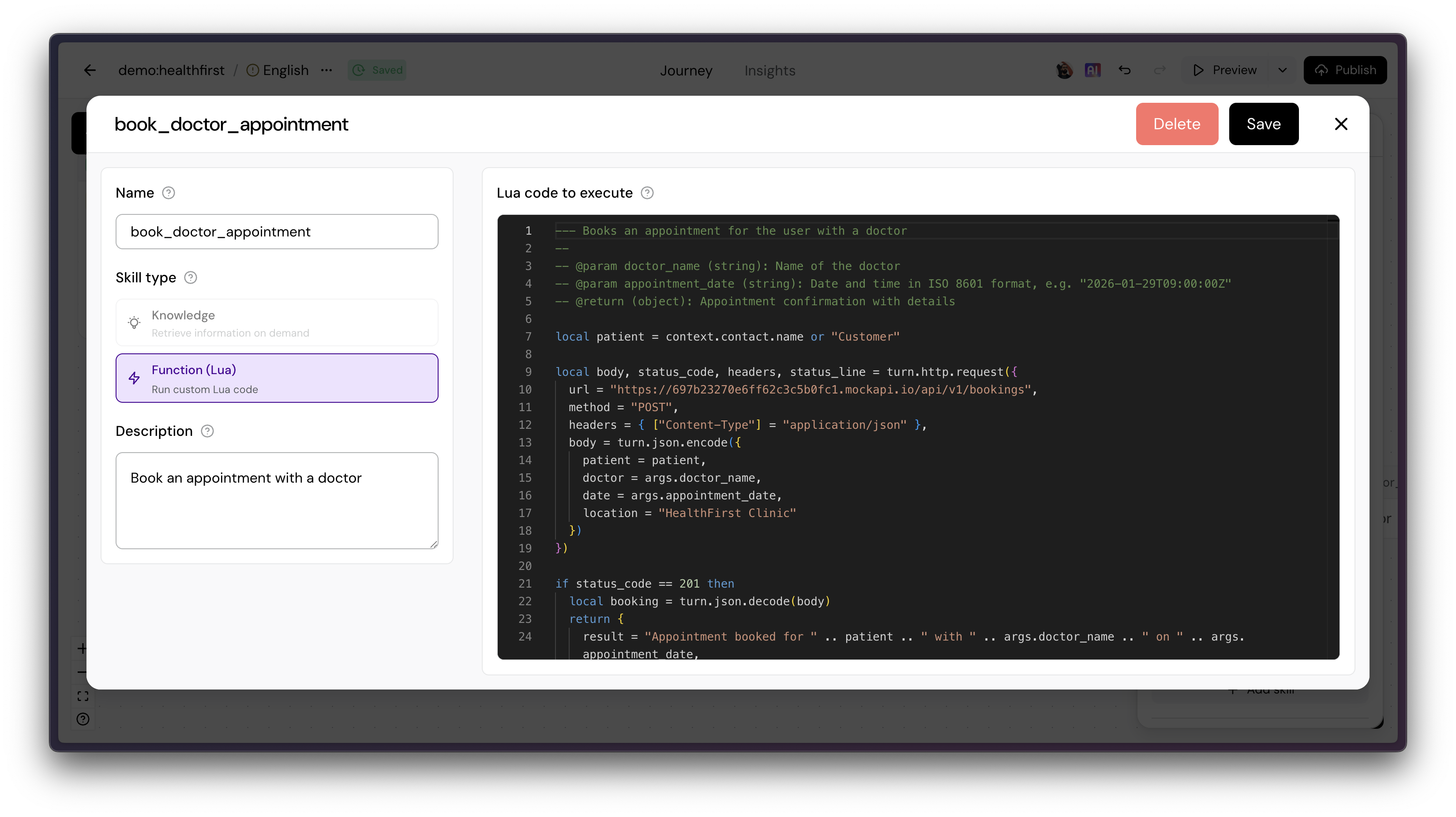This screenshot has height=817, width=1456.
Task: Click inside the Name input field
Action: point(276,232)
